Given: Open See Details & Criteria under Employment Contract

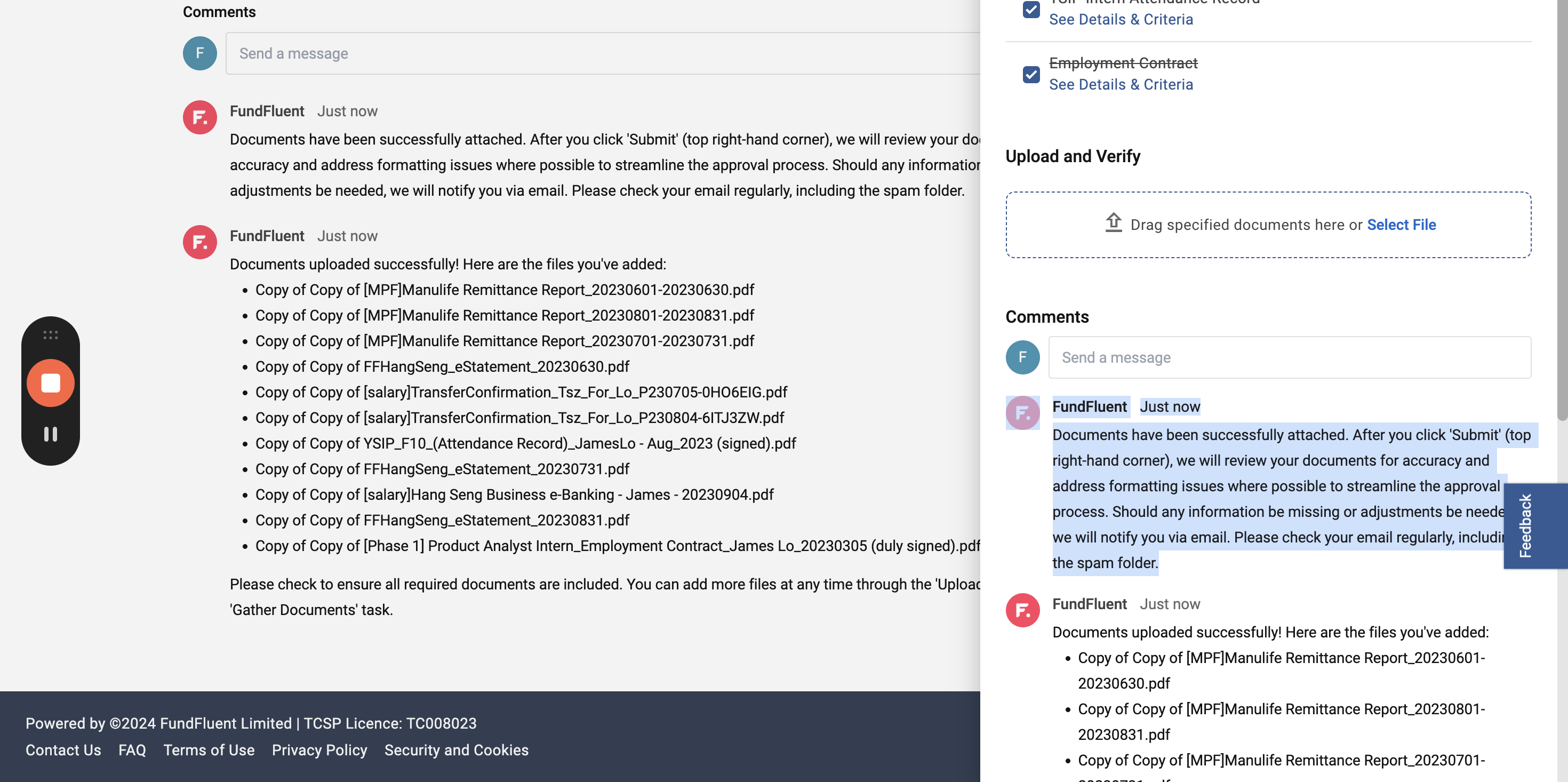Looking at the screenshot, I should (x=1121, y=85).
